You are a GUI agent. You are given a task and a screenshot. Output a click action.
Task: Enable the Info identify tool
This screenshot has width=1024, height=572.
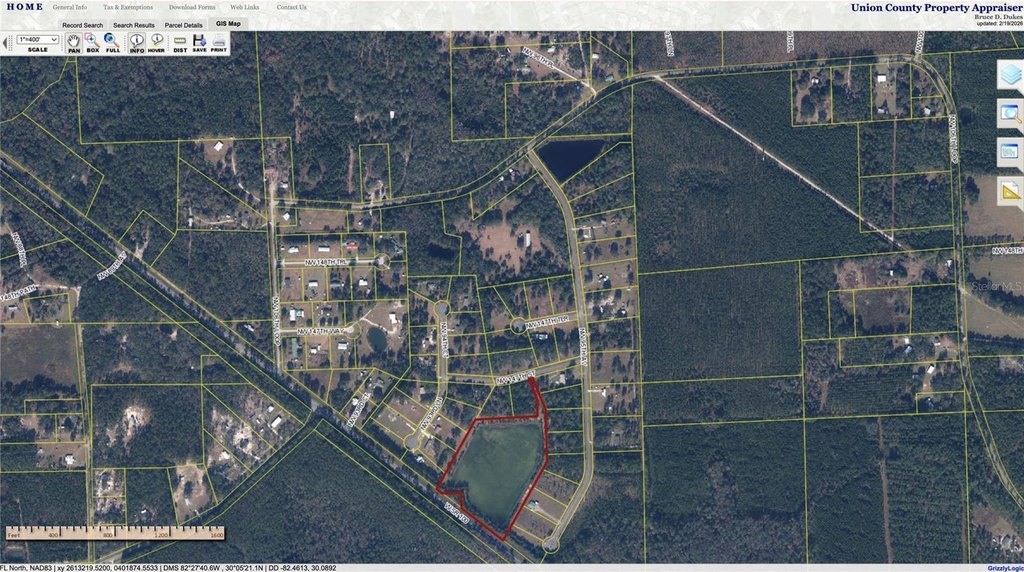point(137,42)
